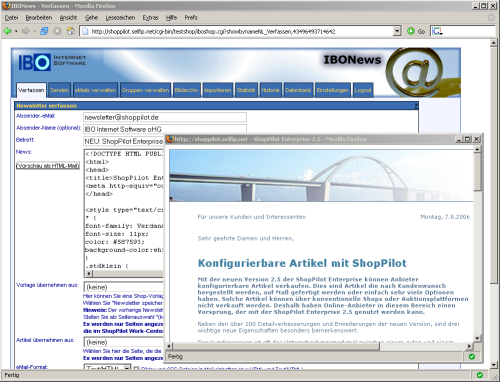Click the main window vertical scrollbar thumb

(x=494, y=165)
